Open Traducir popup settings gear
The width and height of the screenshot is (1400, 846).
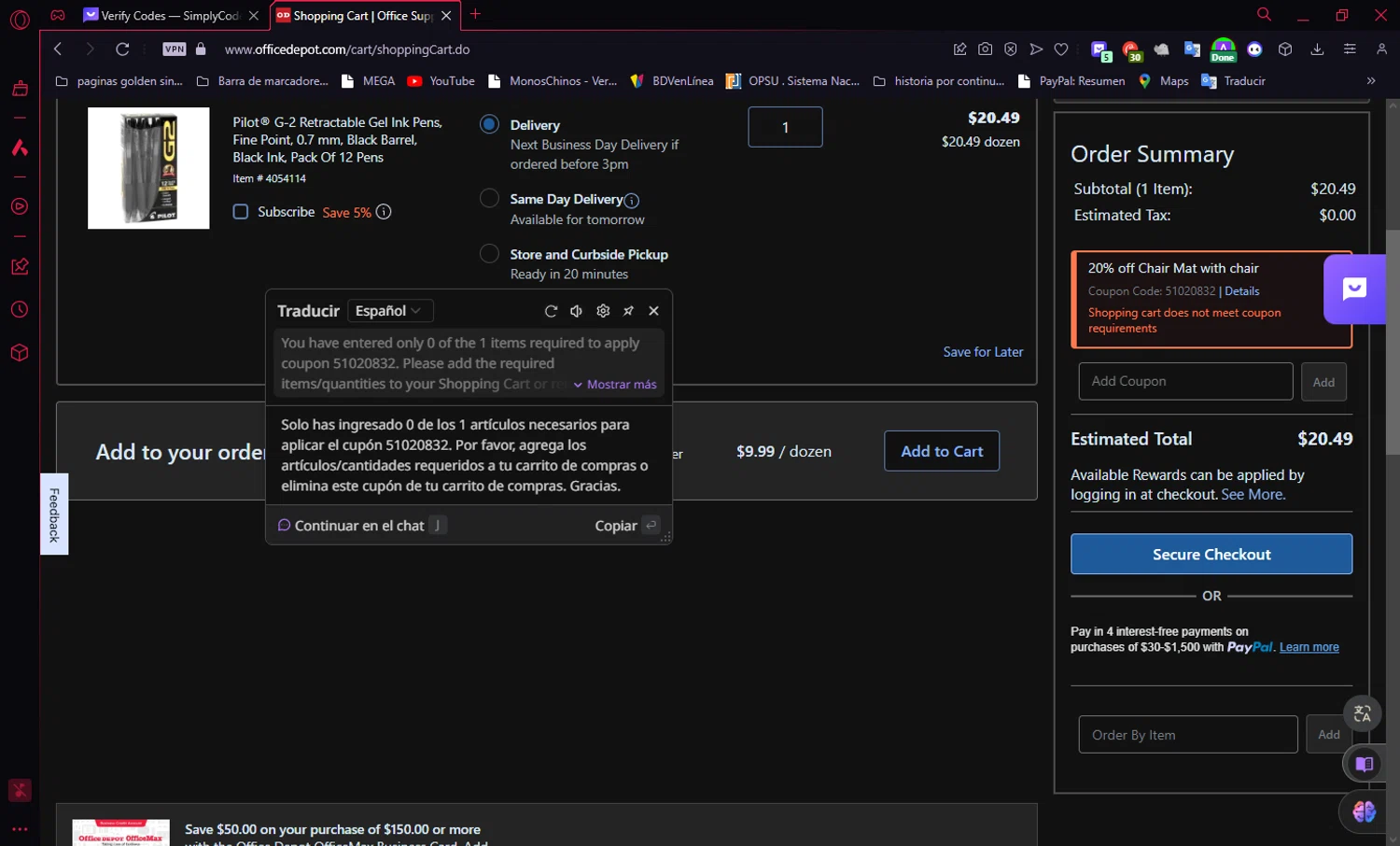[603, 311]
